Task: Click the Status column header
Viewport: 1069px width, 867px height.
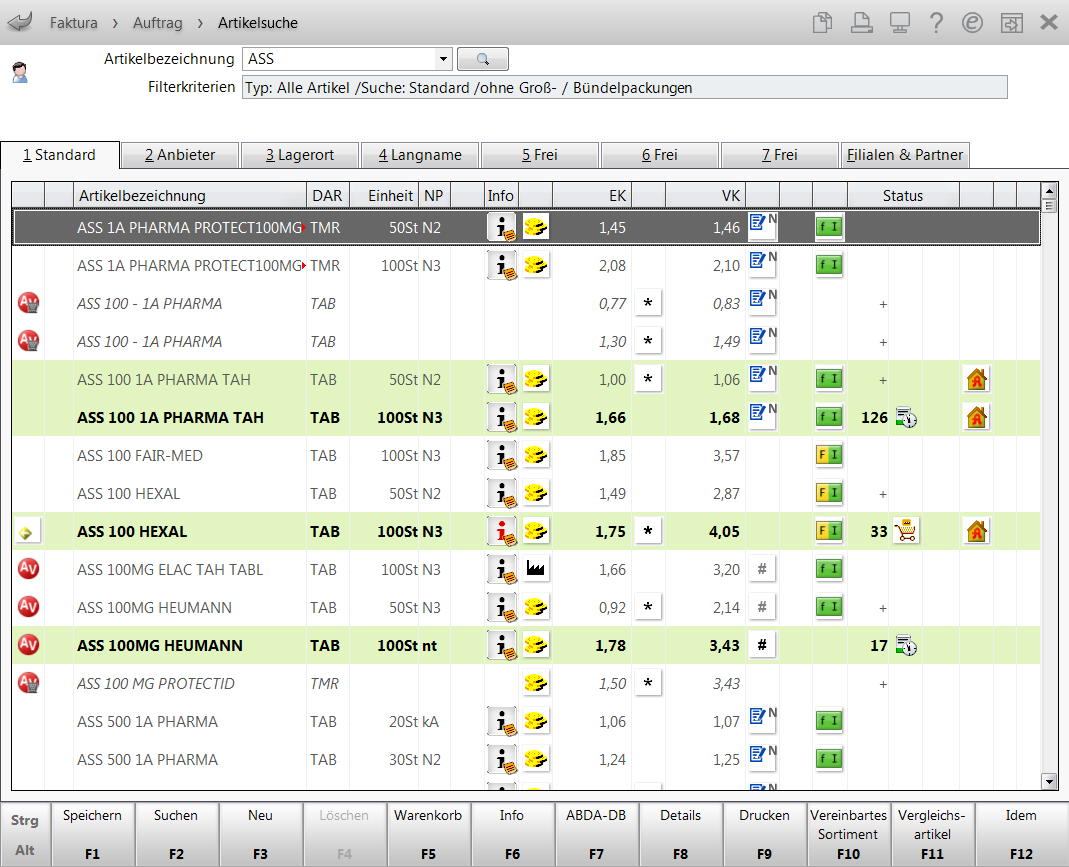Action: 903,196
